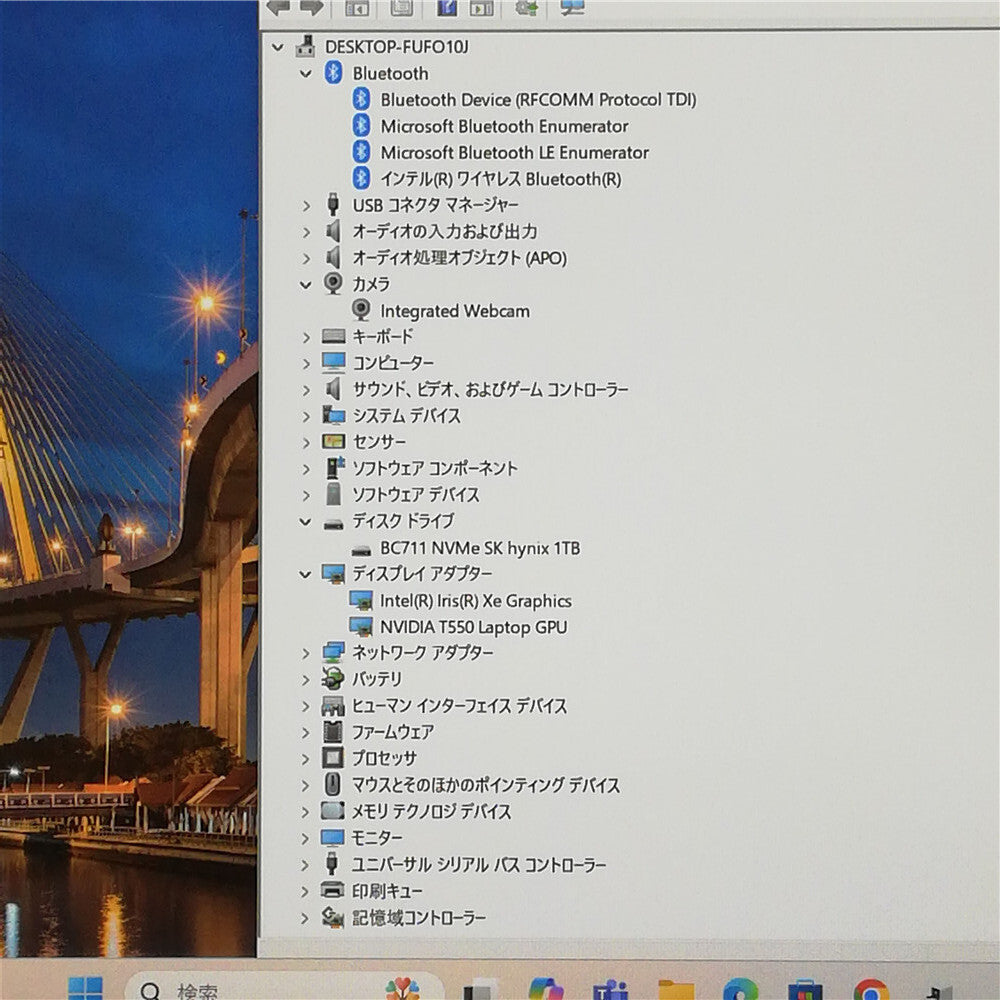1000x1000 pixels.
Task: Expand the 記憶域コントローラー category
Action: (x=305, y=918)
